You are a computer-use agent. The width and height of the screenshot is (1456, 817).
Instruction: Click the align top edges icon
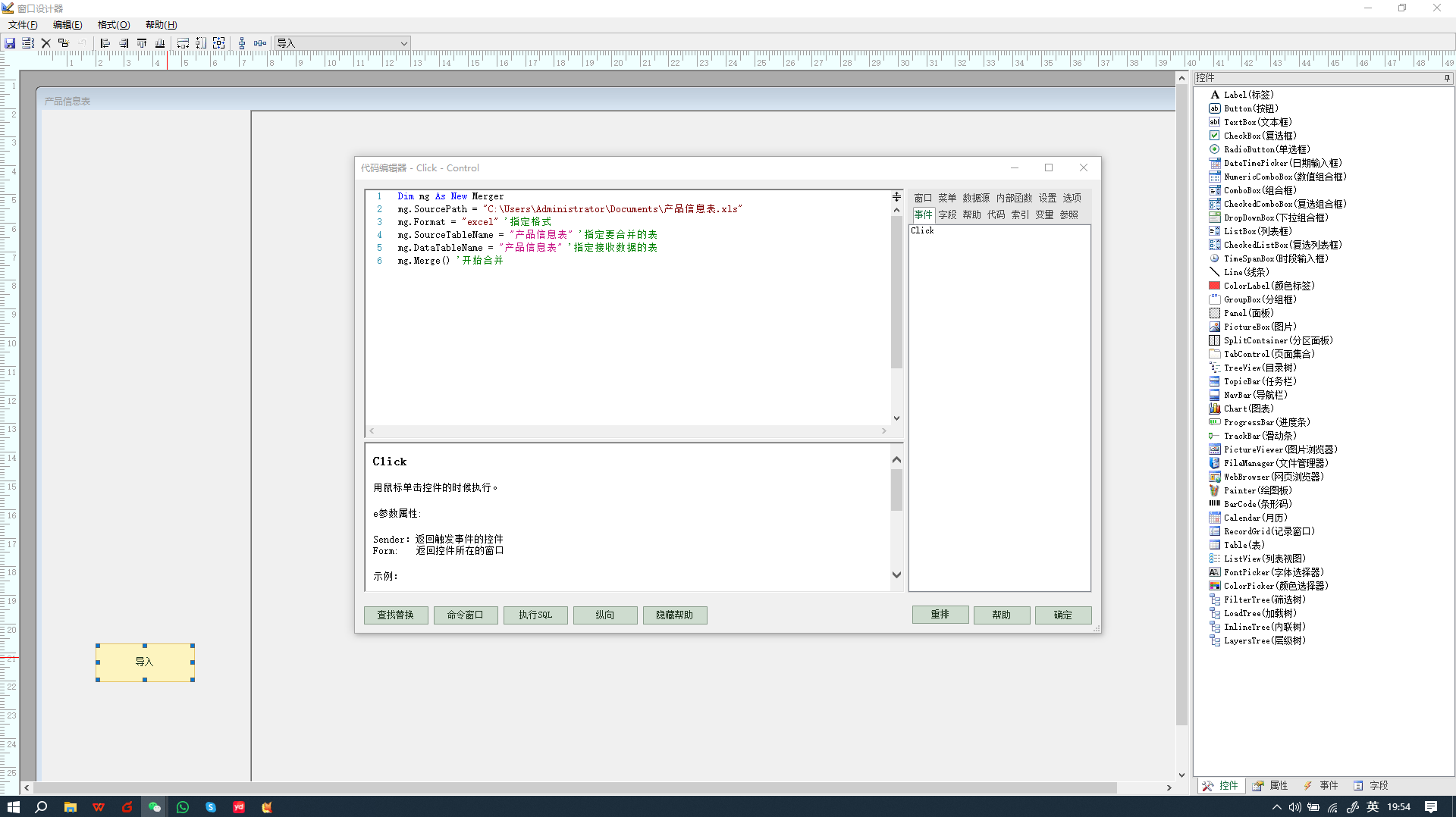(x=142, y=43)
